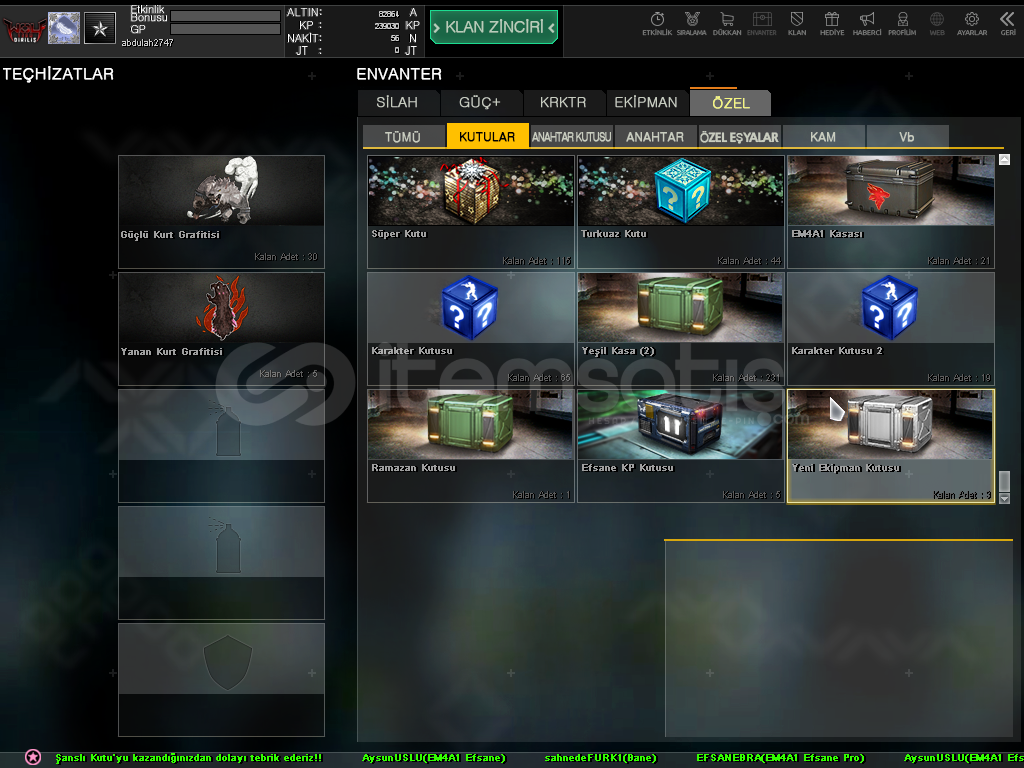Select the ÖZEL tab
Viewport: 1024px width, 768px height.
[x=731, y=103]
